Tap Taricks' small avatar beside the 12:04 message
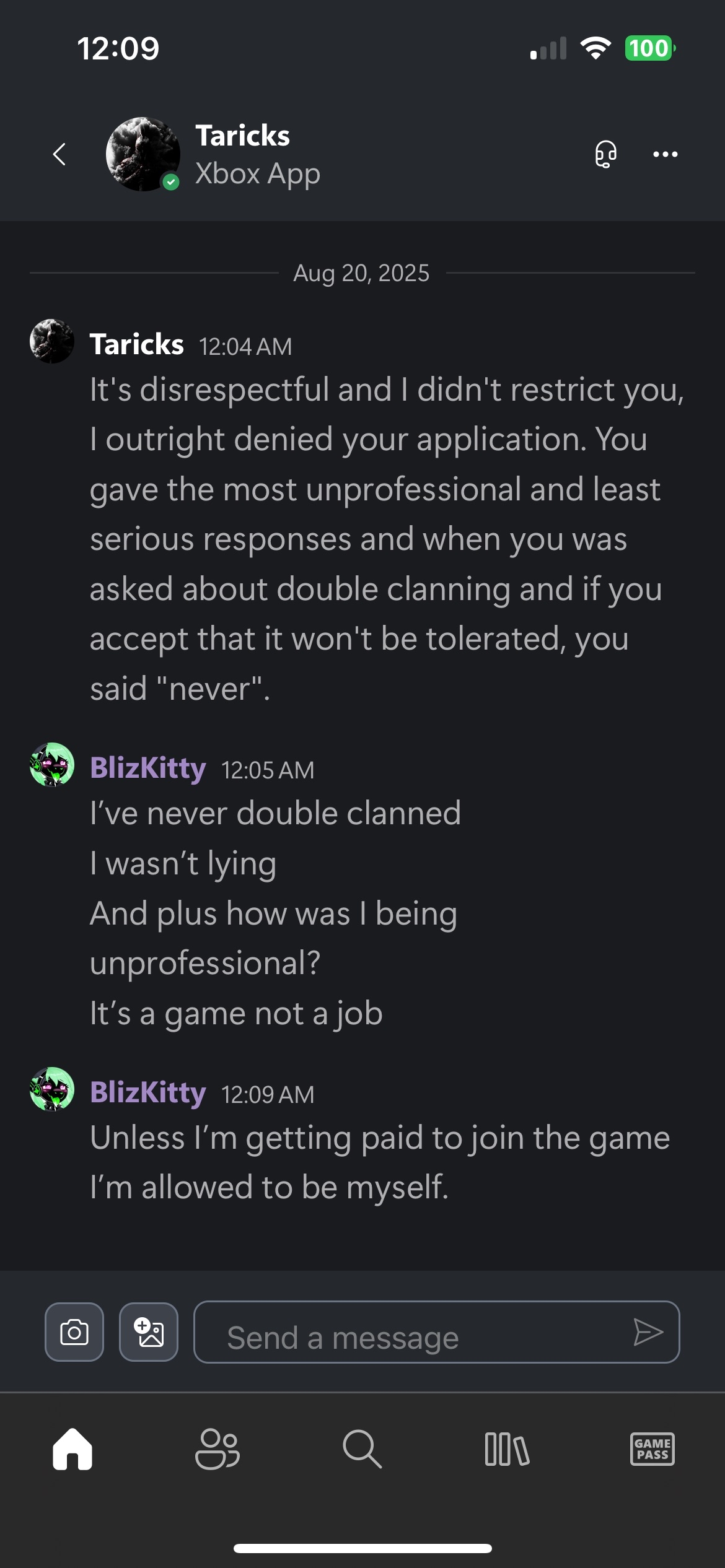The width and height of the screenshot is (725, 1568). coord(52,341)
